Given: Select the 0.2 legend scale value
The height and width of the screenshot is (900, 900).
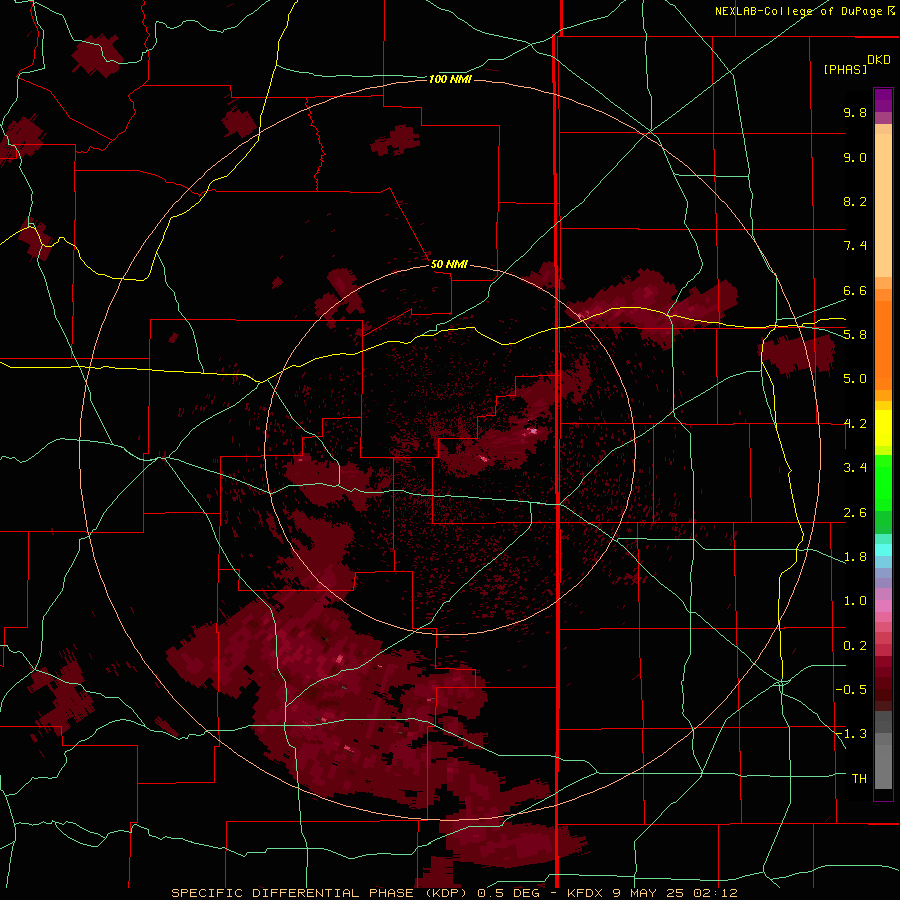Looking at the screenshot, I should [x=855, y=646].
